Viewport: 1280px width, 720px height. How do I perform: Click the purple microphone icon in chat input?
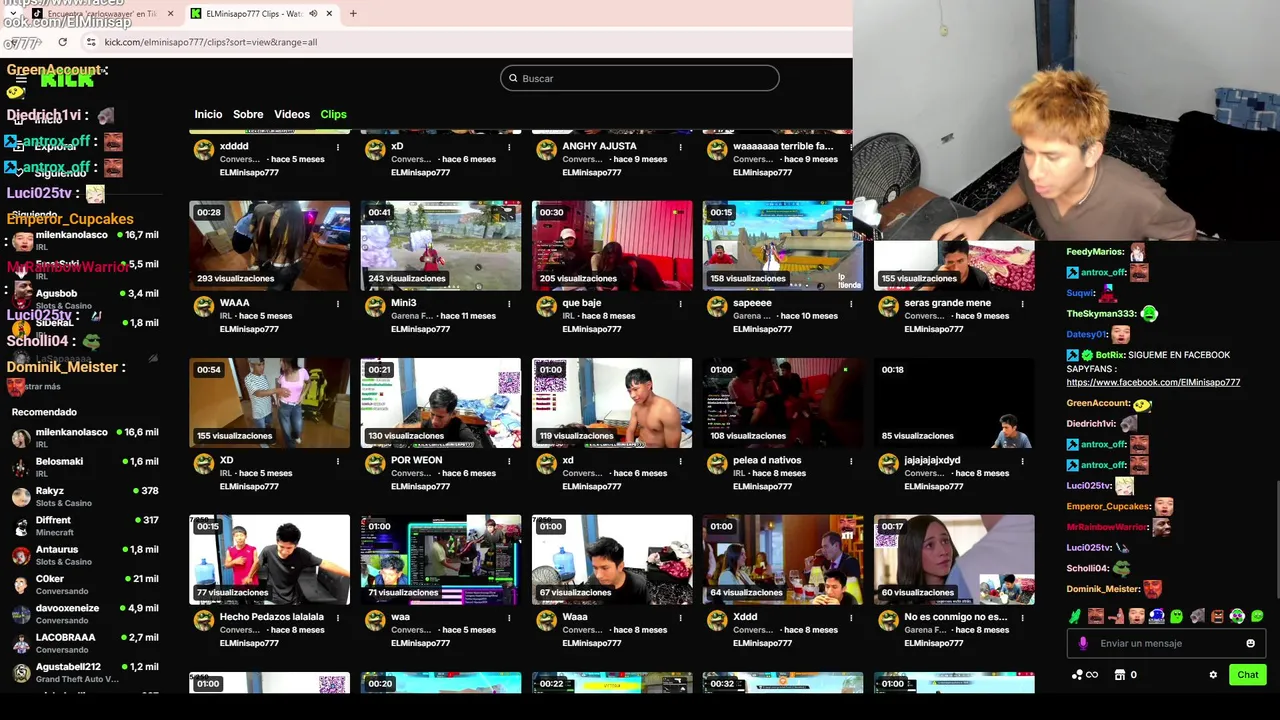[1083, 644]
